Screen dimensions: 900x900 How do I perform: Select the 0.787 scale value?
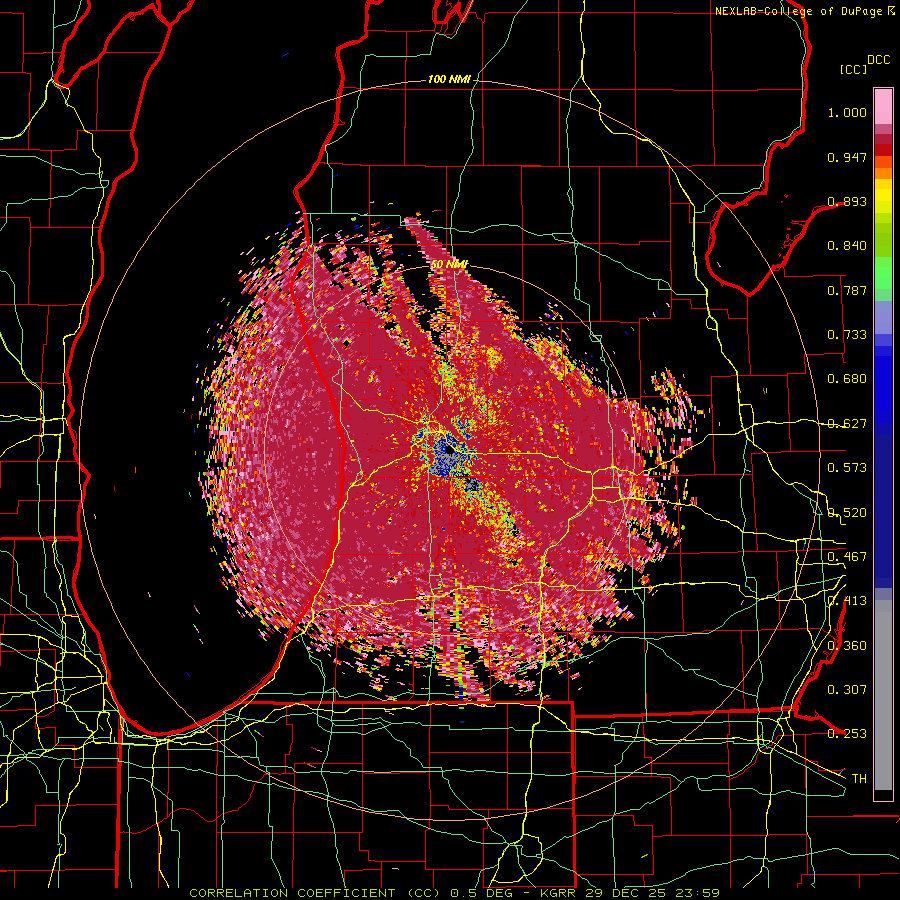[847, 290]
